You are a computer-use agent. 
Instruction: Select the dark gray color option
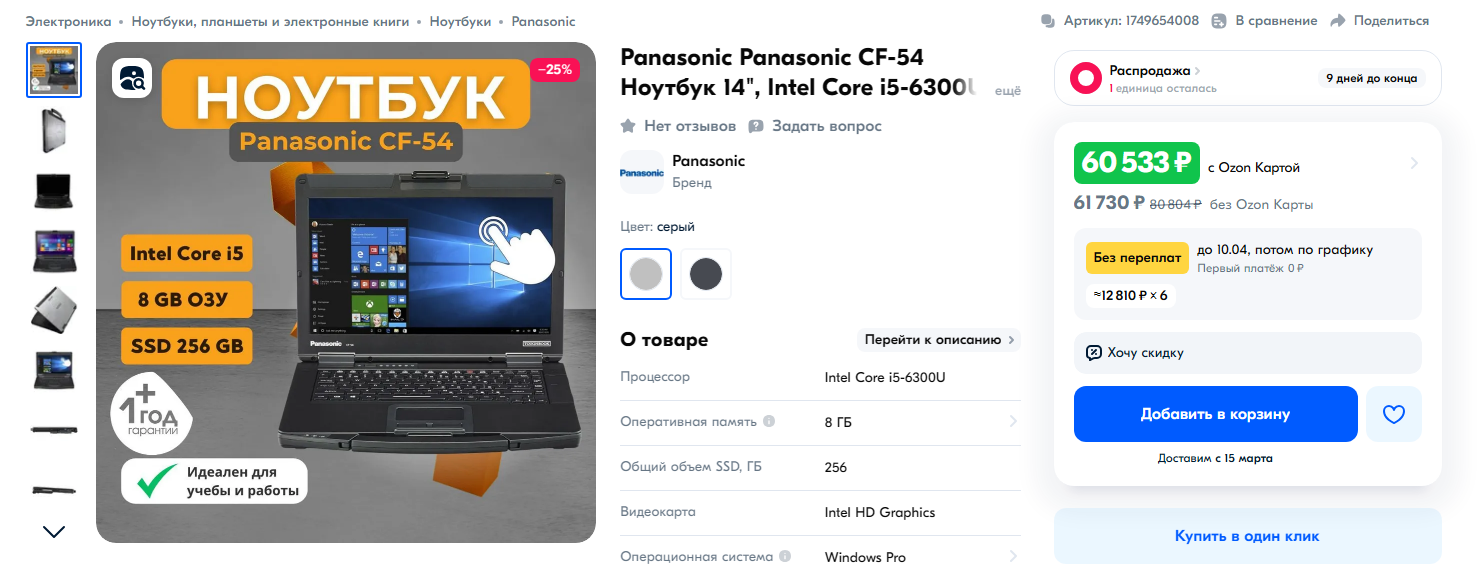click(706, 273)
